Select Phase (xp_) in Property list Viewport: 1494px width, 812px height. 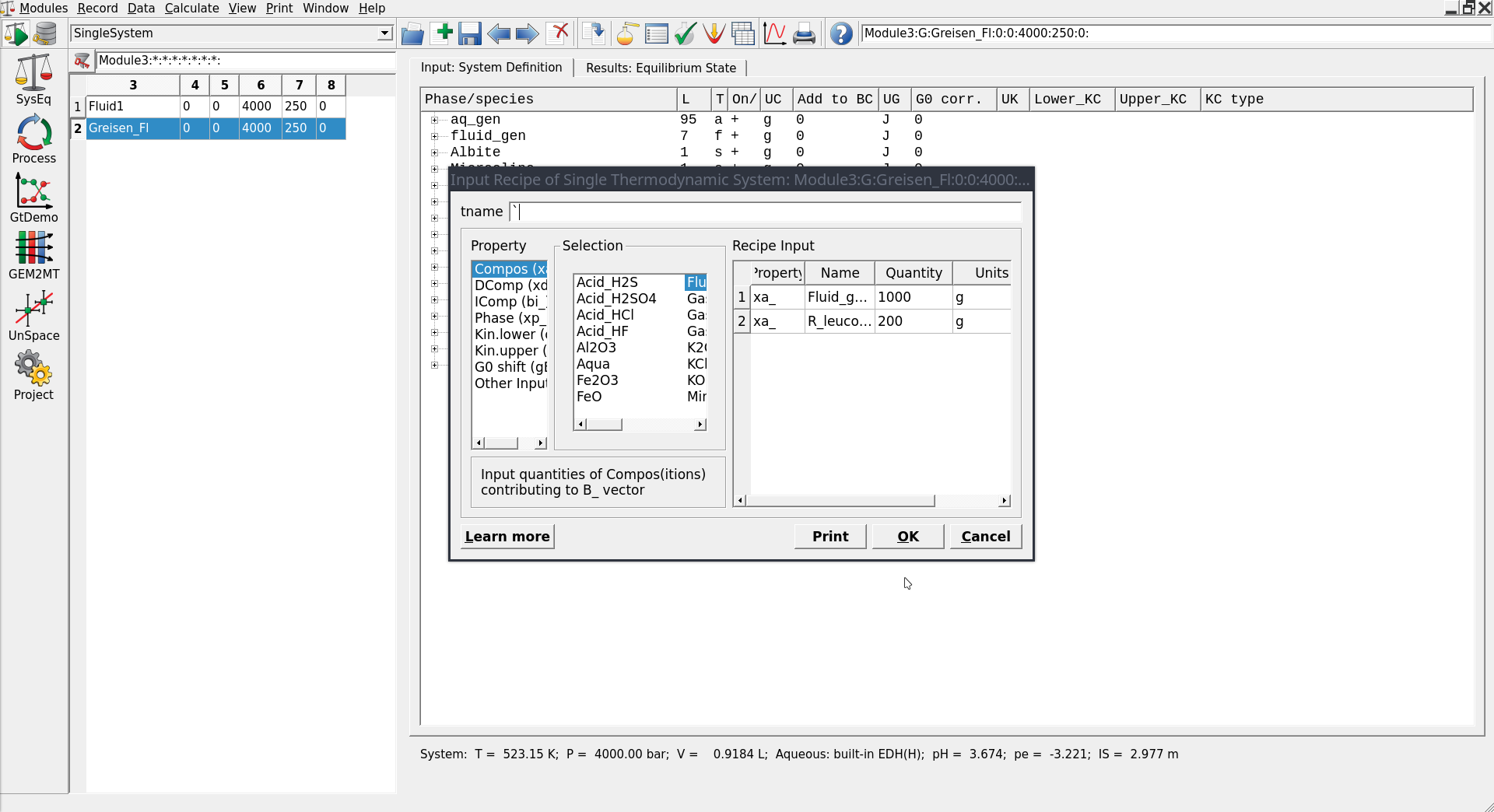point(510,318)
